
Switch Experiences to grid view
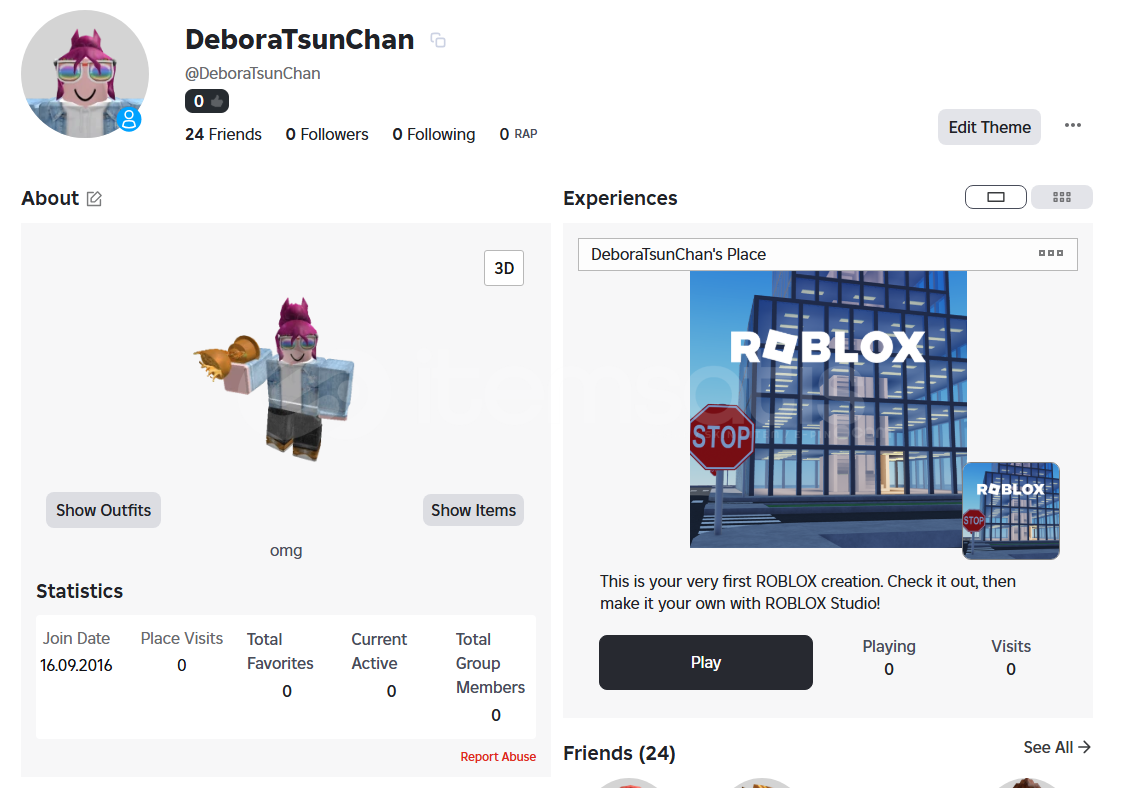1062,197
